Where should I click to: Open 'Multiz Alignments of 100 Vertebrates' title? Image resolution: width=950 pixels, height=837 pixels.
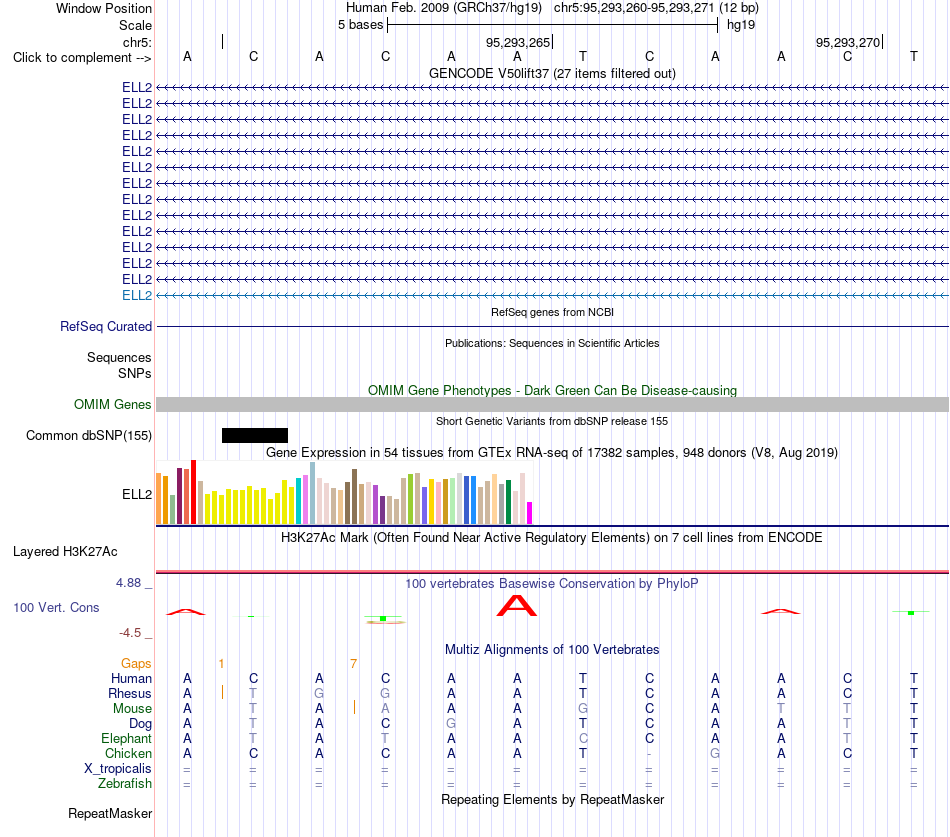552,650
